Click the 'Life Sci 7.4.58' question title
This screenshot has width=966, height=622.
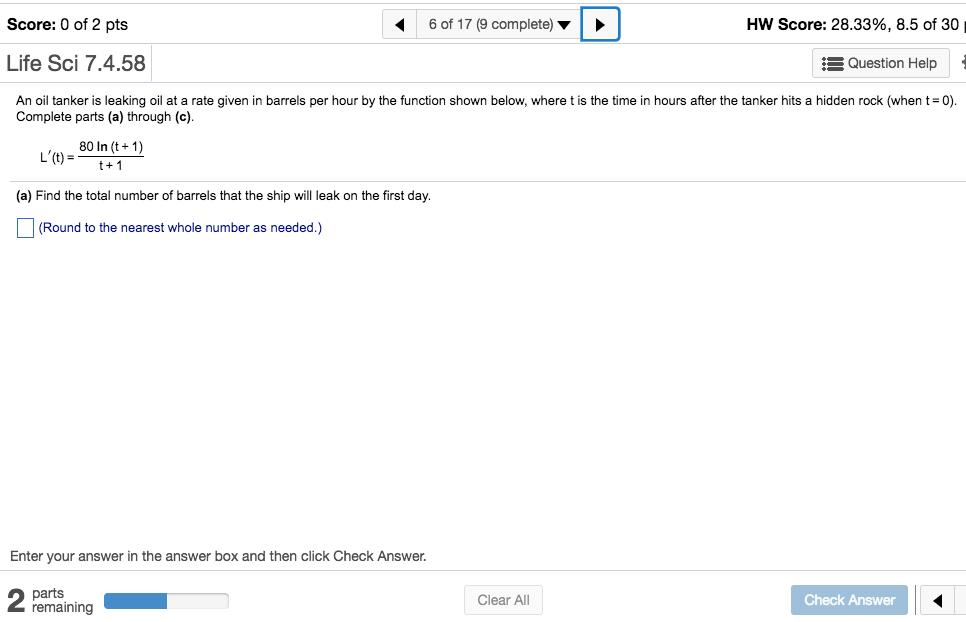point(76,63)
